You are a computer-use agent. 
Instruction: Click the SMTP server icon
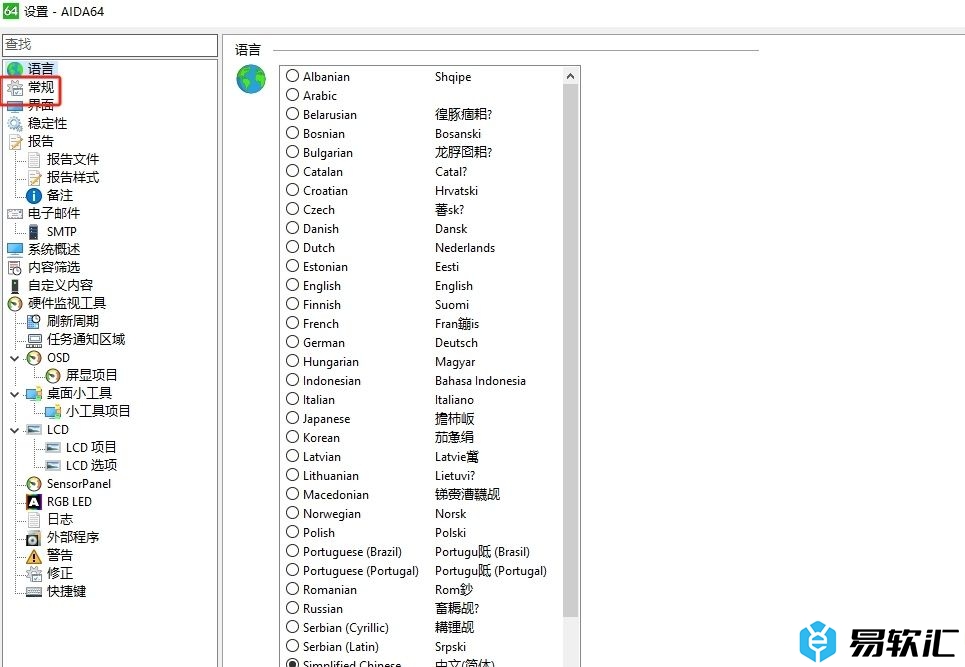34,231
